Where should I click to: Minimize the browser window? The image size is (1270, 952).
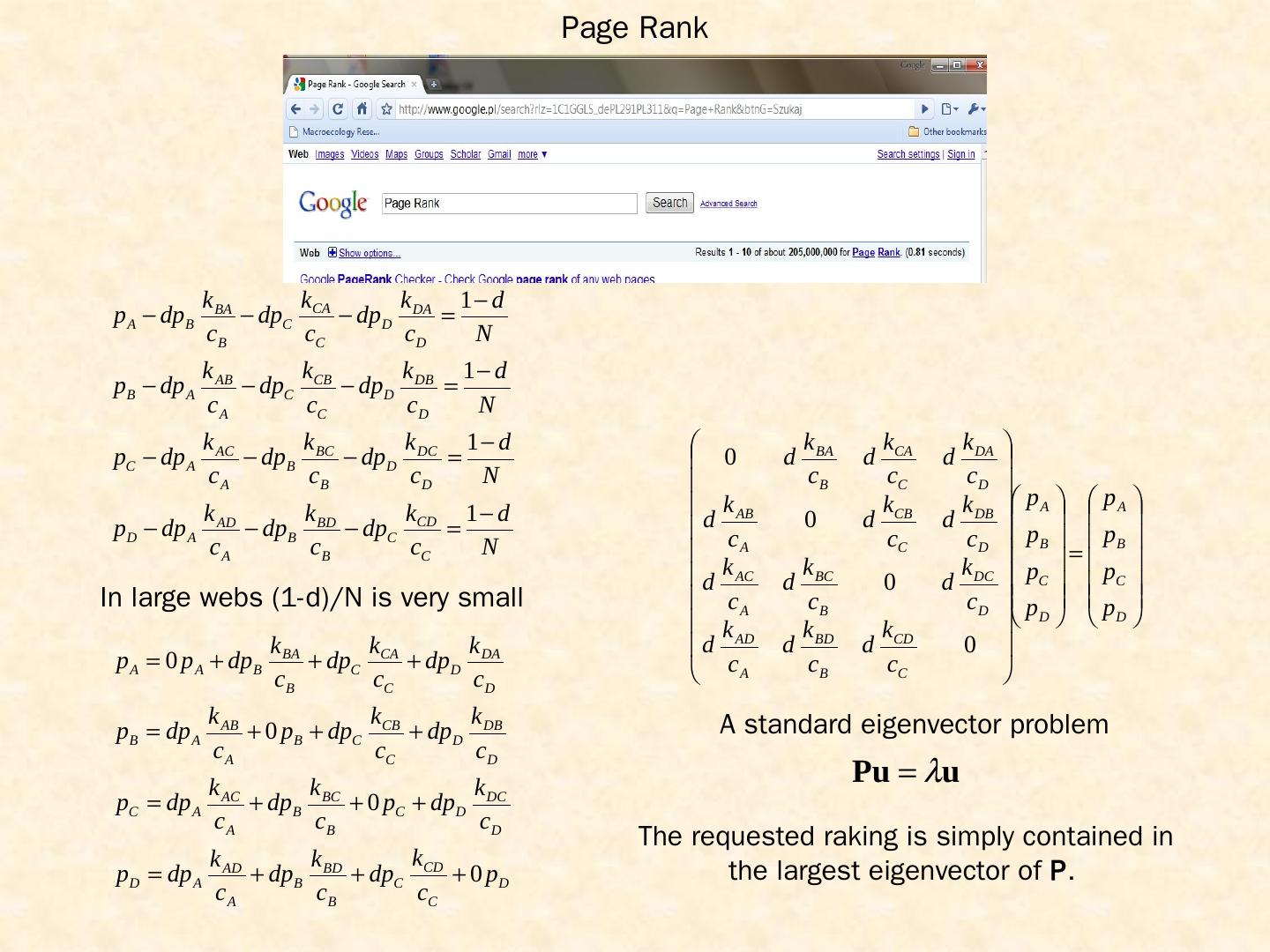point(940,65)
